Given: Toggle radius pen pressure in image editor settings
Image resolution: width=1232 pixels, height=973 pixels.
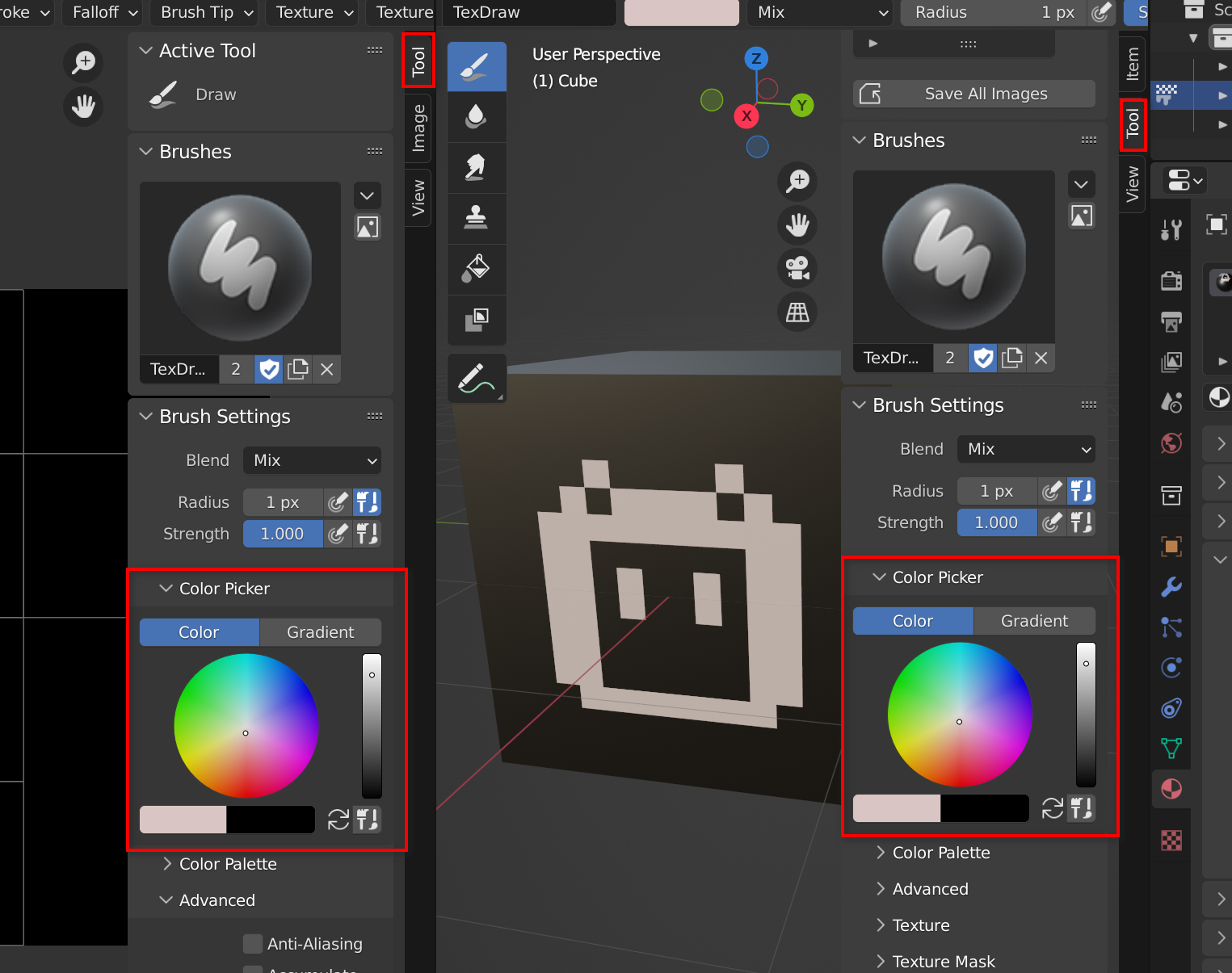Looking at the screenshot, I should point(338,502).
